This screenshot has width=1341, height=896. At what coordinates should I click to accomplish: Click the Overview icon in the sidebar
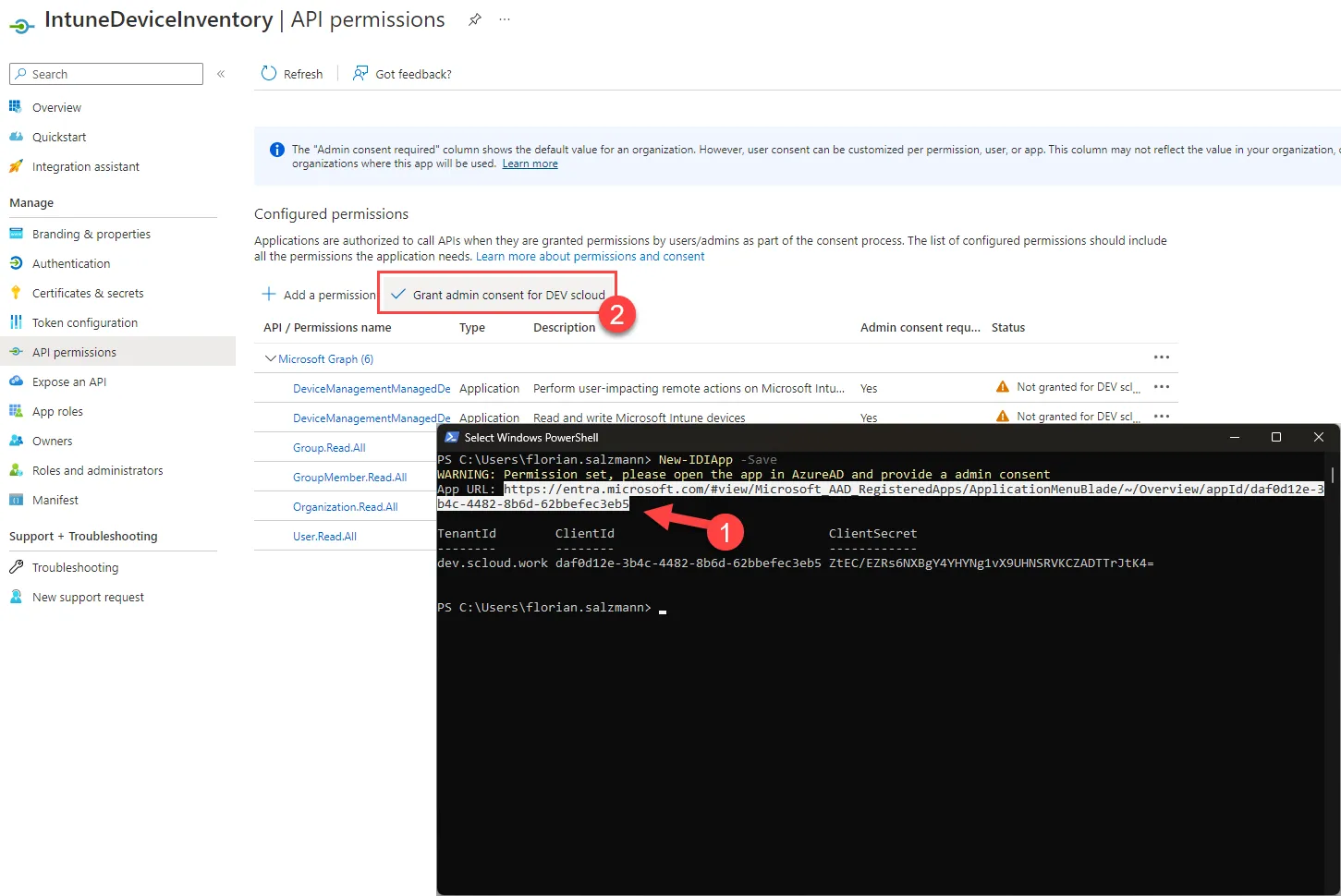pyautogui.click(x=16, y=107)
